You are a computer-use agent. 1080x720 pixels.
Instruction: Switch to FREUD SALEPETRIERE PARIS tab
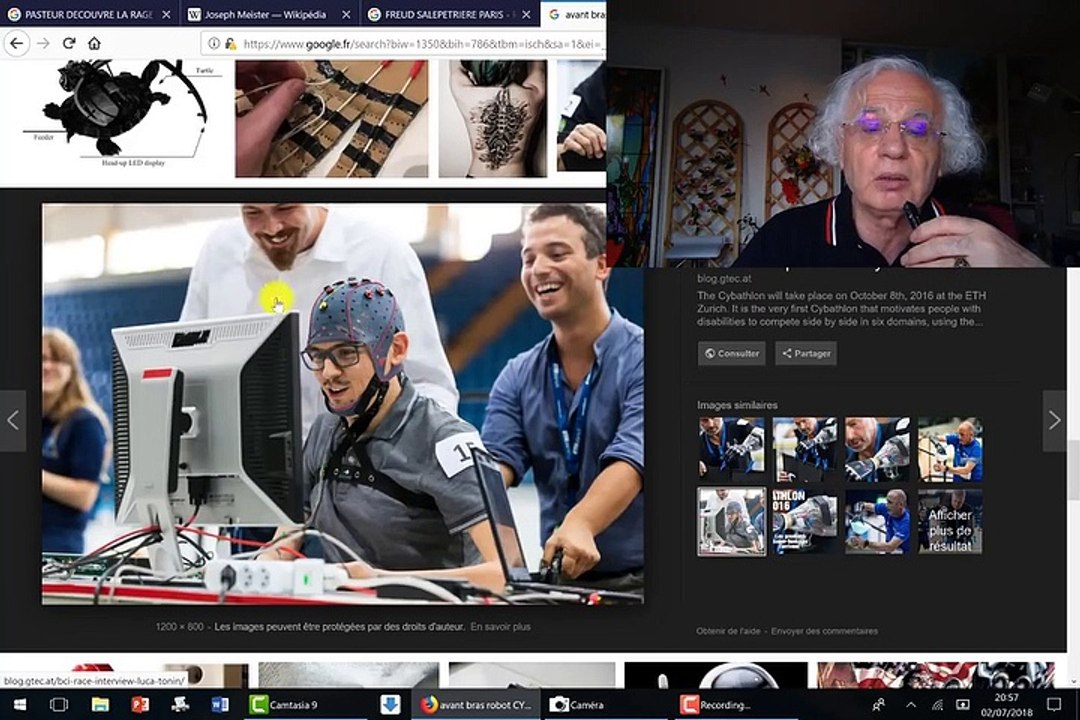450,14
